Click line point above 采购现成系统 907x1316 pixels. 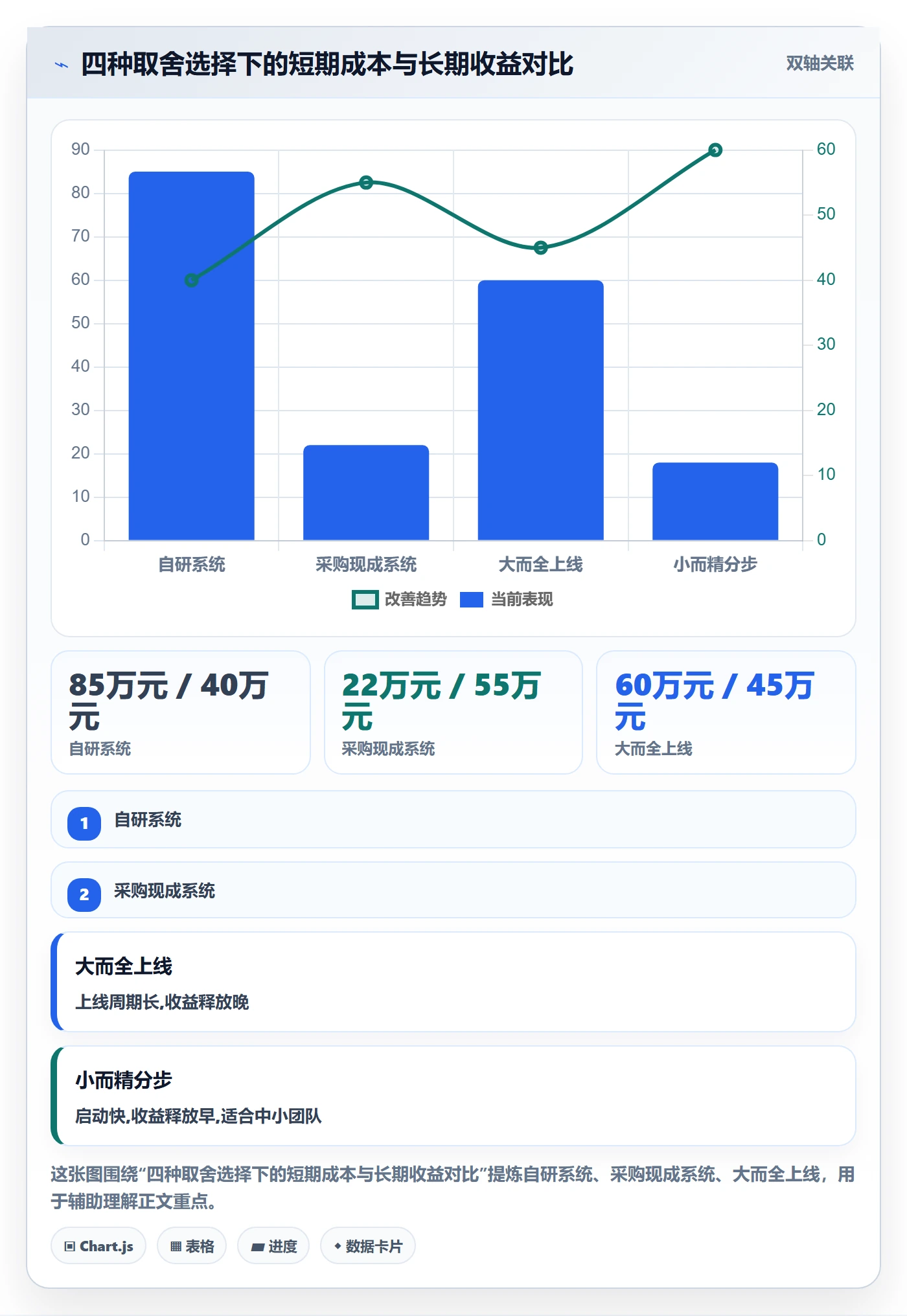pos(366,183)
